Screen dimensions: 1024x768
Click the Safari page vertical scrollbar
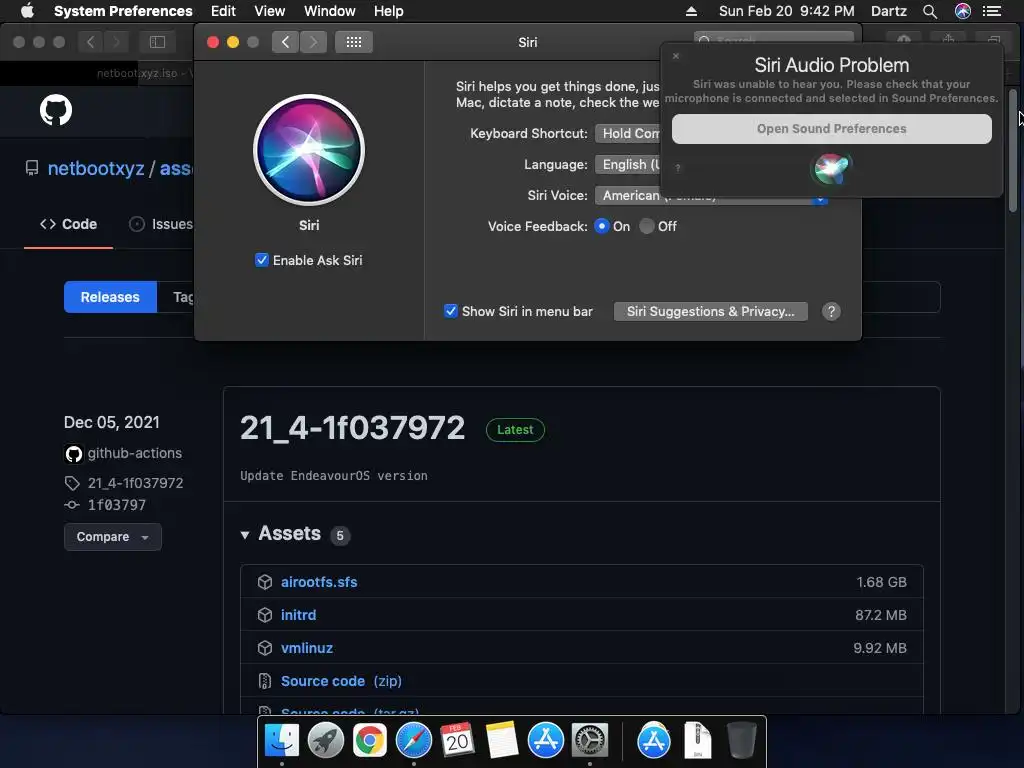pyautogui.click(x=1013, y=150)
